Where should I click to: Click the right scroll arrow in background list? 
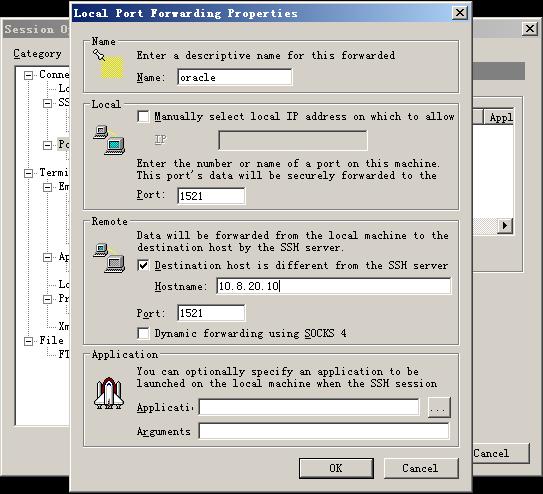(x=505, y=226)
